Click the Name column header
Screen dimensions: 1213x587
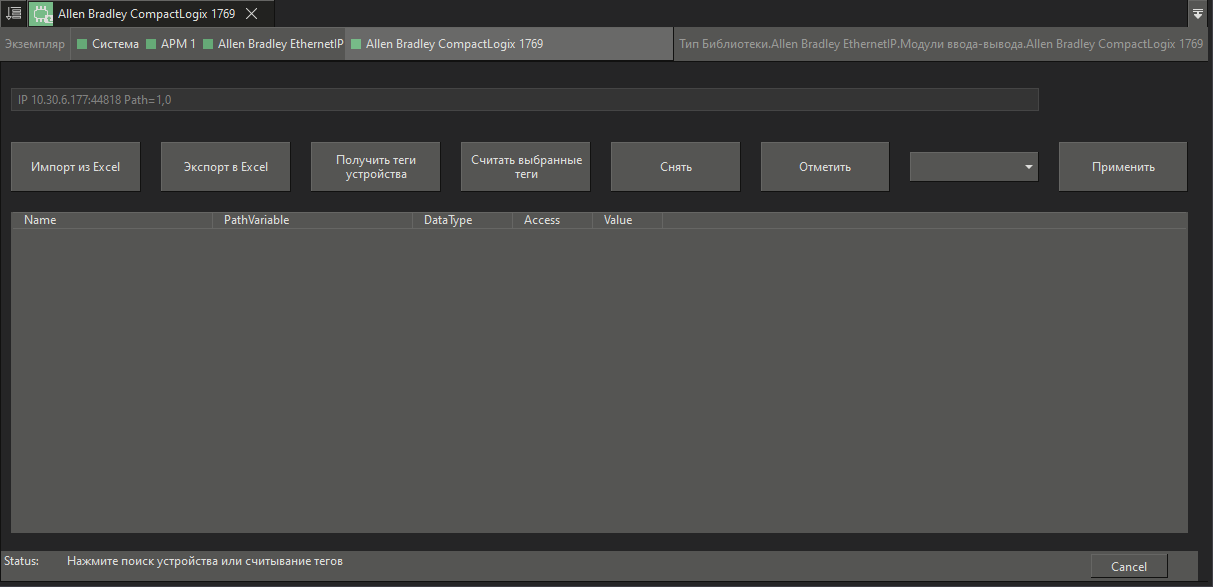[40, 219]
